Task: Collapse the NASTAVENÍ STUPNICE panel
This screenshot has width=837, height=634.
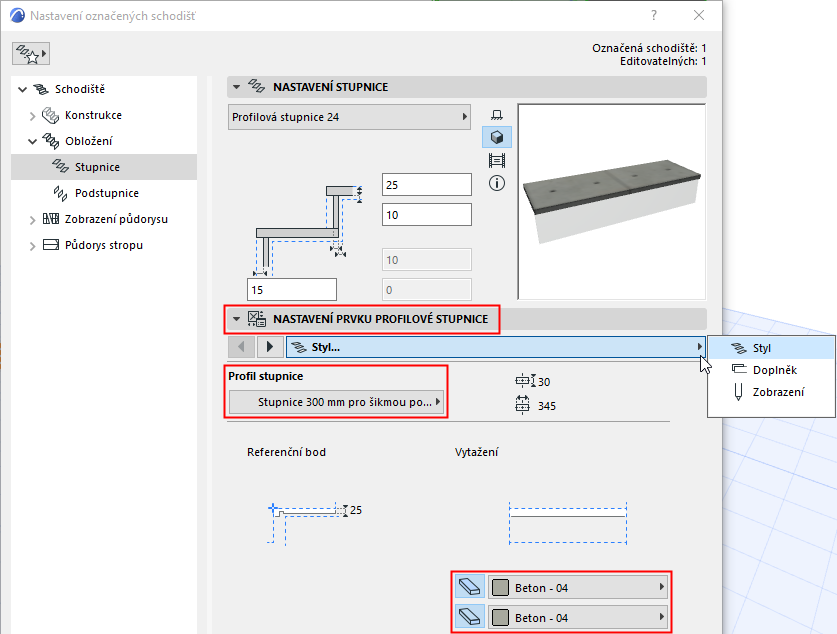Action: (x=236, y=87)
